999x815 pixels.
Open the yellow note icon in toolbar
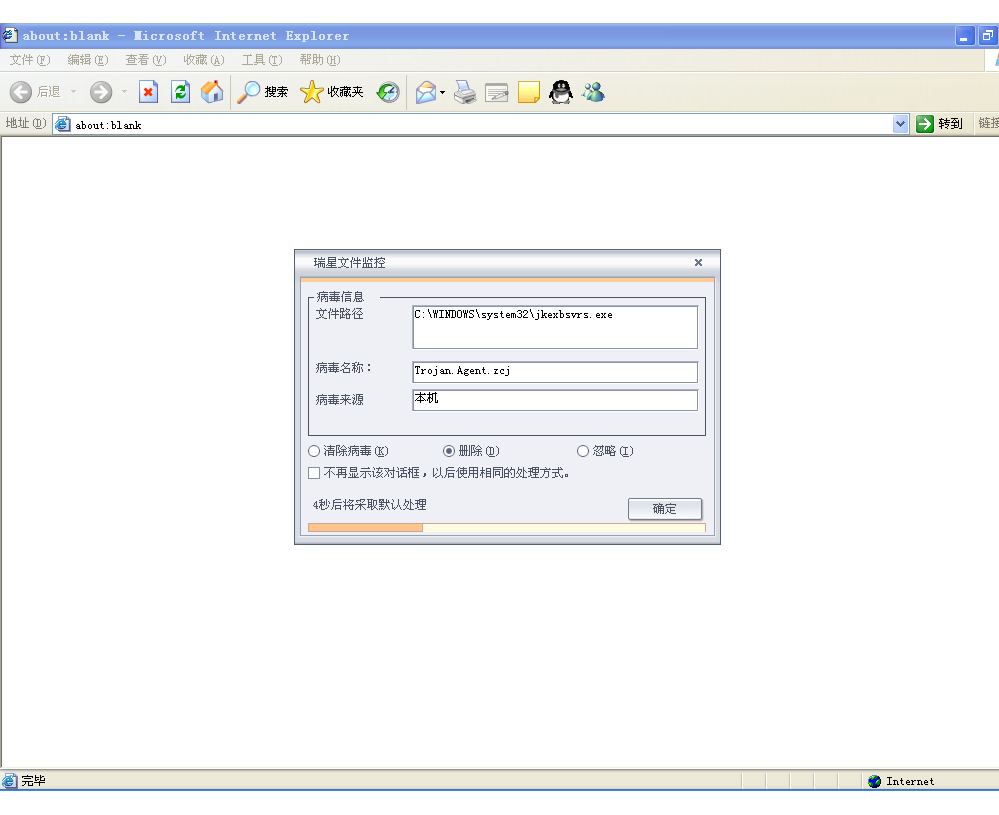pos(529,92)
